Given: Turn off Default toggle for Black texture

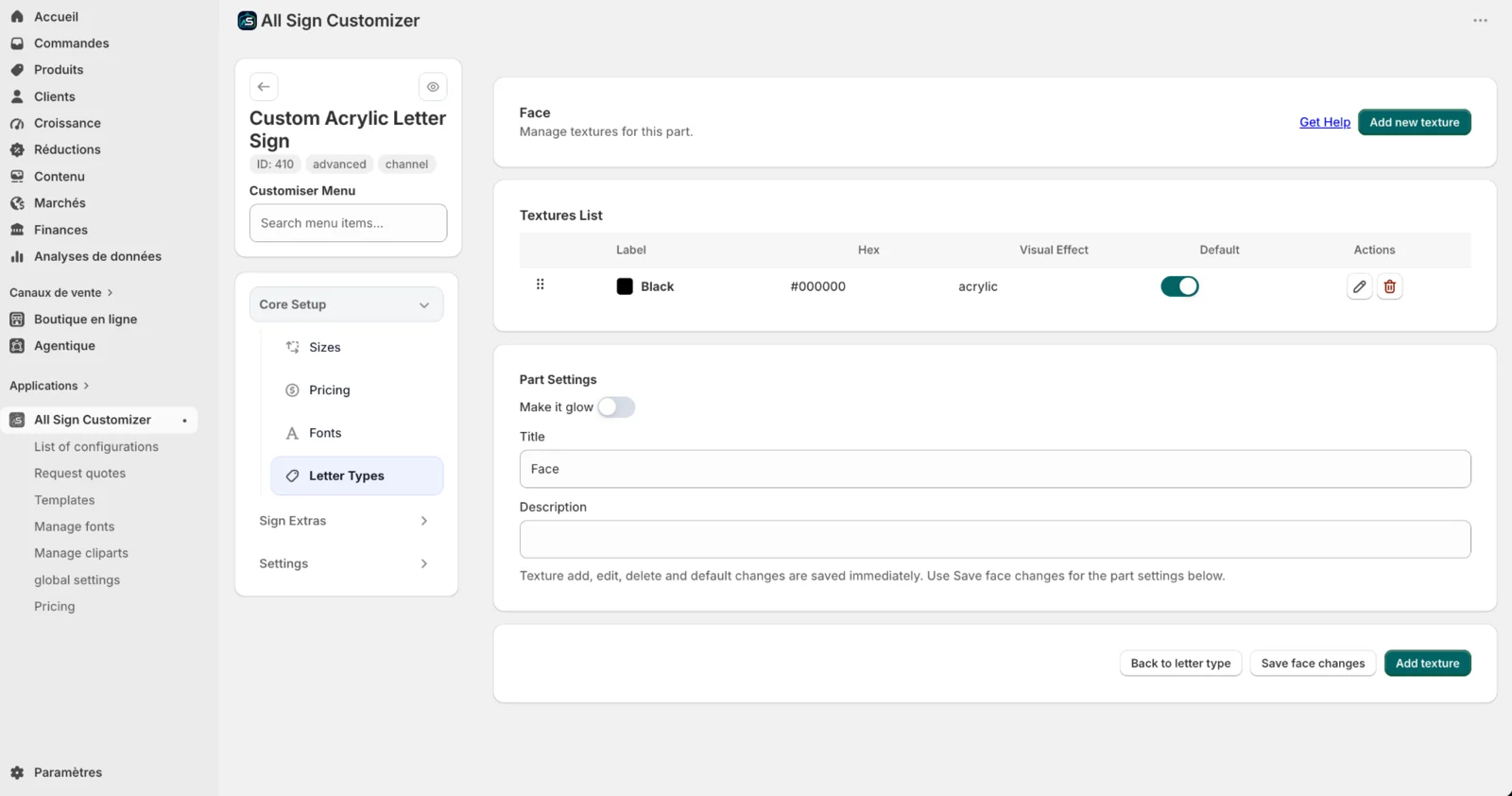Looking at the screenshot, I should (1179, 286).
